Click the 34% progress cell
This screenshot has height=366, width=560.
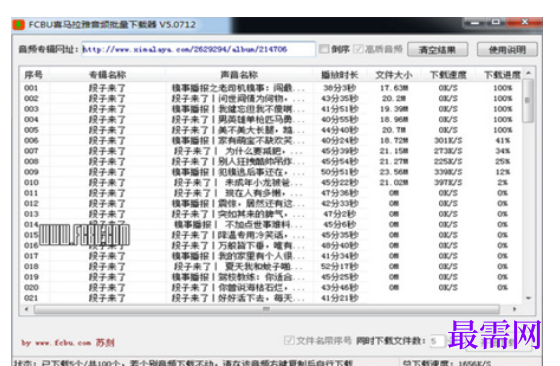click(x=502, y=151)
